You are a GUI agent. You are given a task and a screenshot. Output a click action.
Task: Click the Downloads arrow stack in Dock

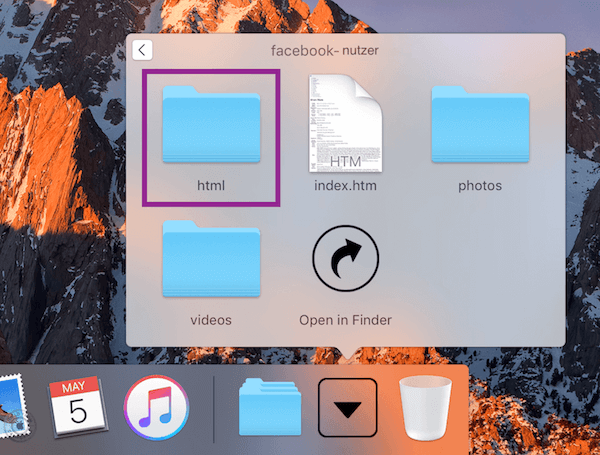pos(347,408)
